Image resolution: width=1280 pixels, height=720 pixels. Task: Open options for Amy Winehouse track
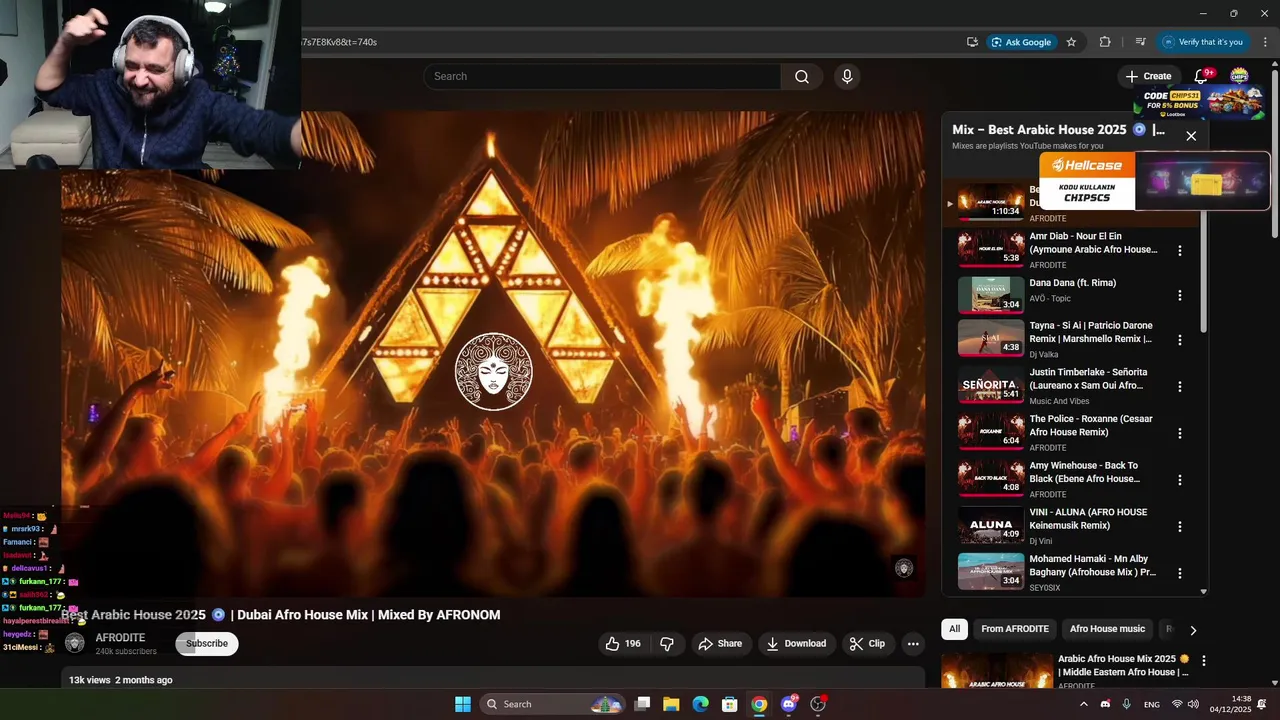(1180, 480)
